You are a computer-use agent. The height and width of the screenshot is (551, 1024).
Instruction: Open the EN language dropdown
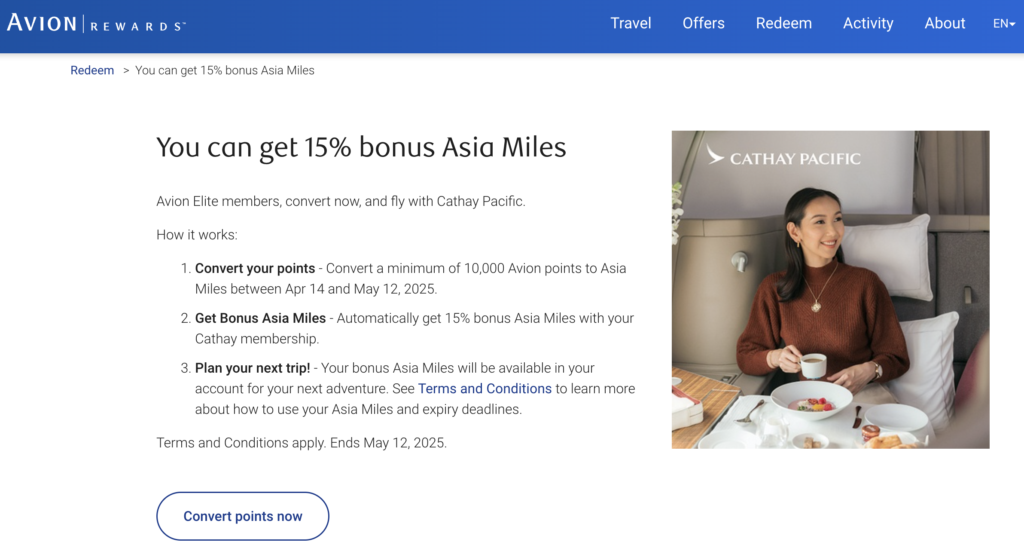[1003, 23]
